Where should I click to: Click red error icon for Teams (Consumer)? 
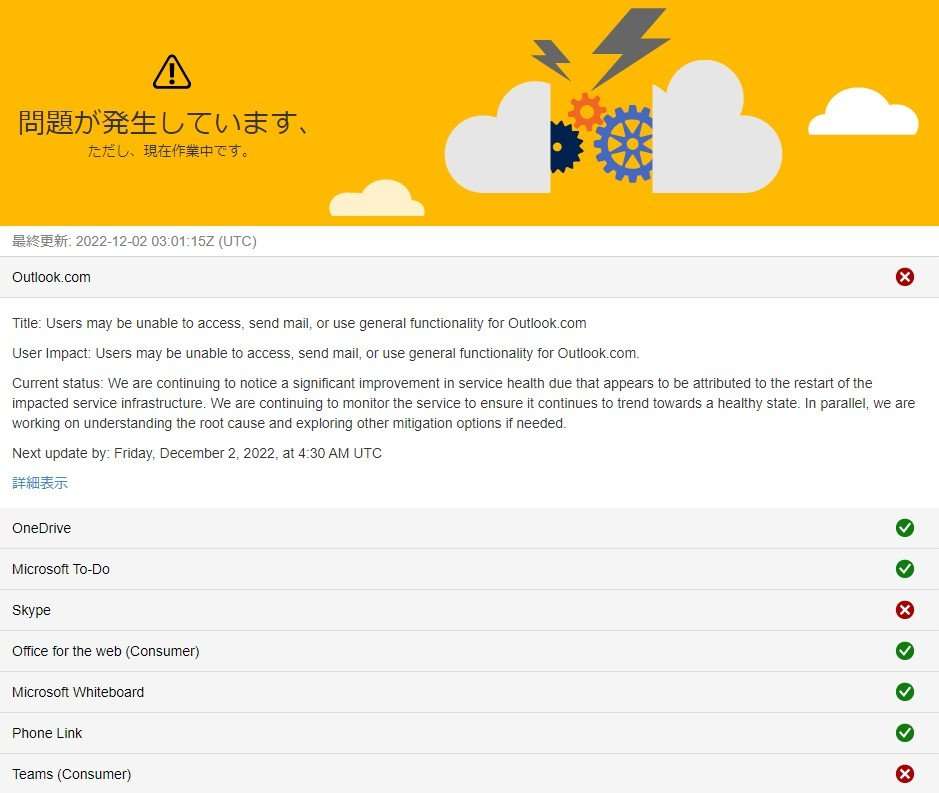[x=904, y=774]
